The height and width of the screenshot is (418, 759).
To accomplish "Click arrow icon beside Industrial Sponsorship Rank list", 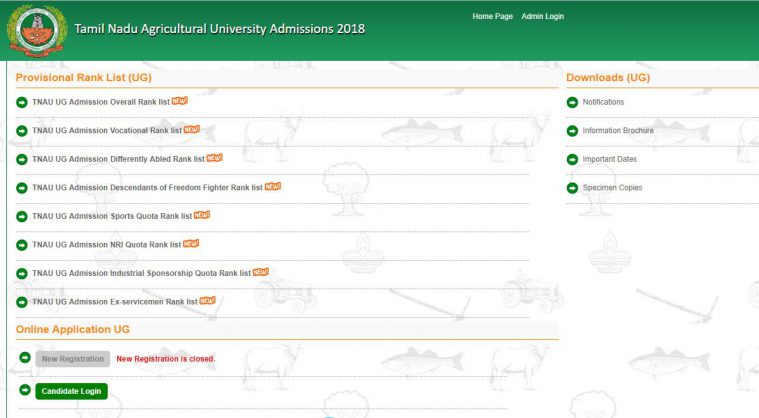I will coord(22,273).
